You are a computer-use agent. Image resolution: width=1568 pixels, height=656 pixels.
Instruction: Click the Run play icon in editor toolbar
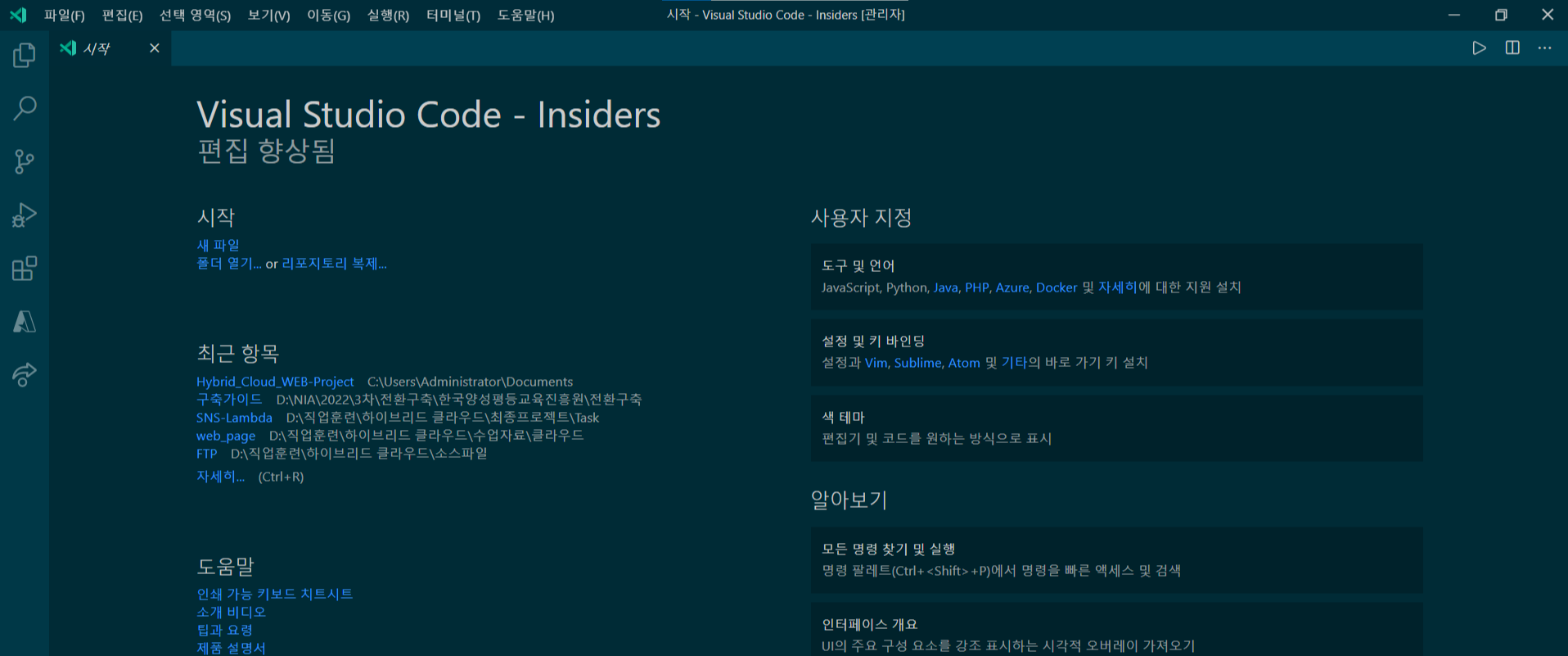click(x=1479, y=48)
